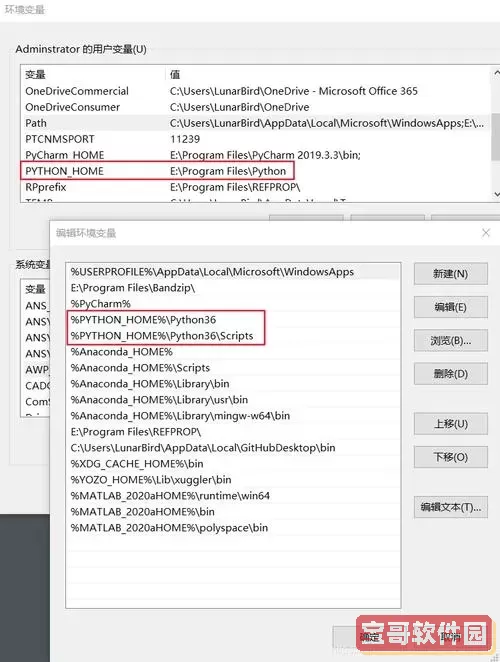Click 值 column header in user variables

coord(327,75)
